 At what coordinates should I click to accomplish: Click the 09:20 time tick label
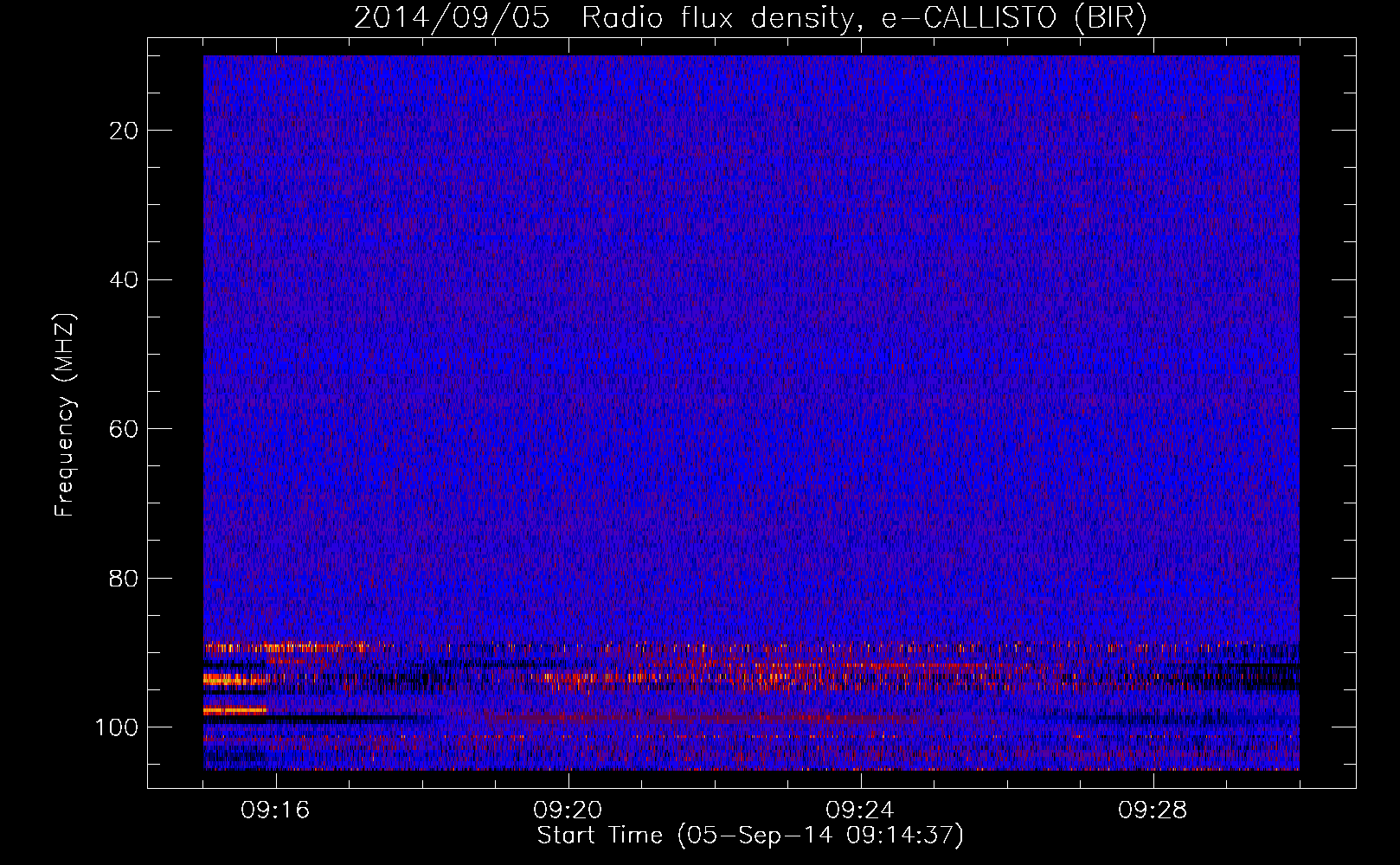coord(568,811)
